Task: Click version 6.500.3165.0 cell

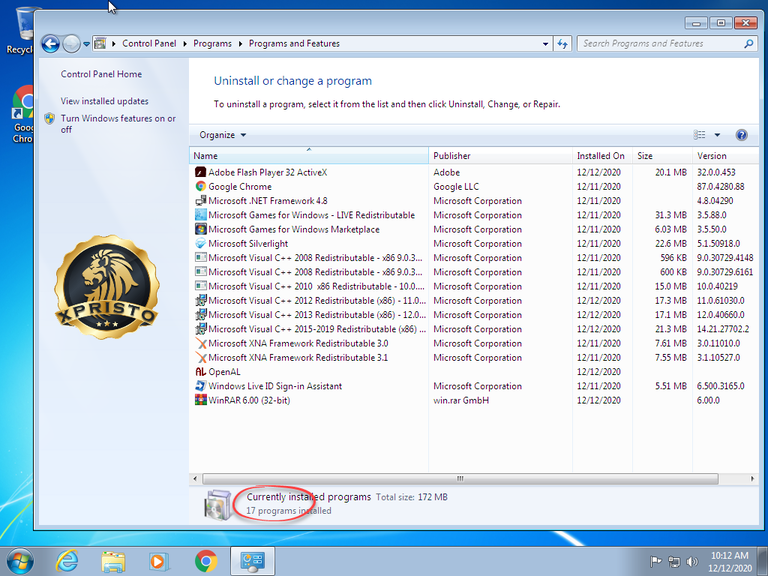Action: tap(720, 386)
